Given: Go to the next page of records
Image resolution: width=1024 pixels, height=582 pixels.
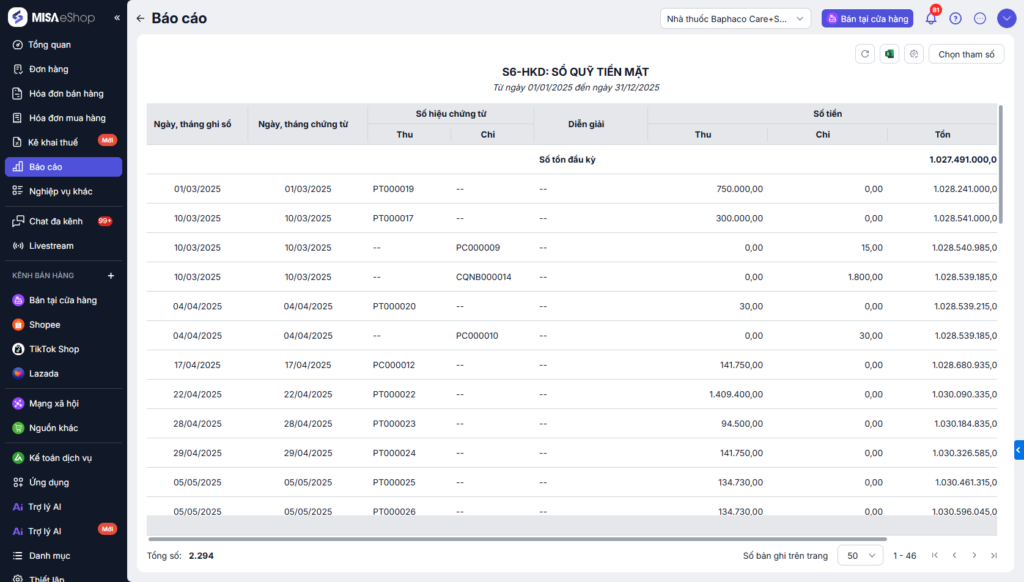Looking at the screenshot, I should 974,555.
